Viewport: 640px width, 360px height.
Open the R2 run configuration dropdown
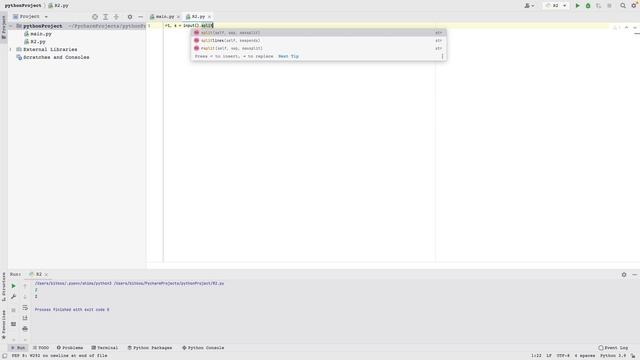point(556,6)
